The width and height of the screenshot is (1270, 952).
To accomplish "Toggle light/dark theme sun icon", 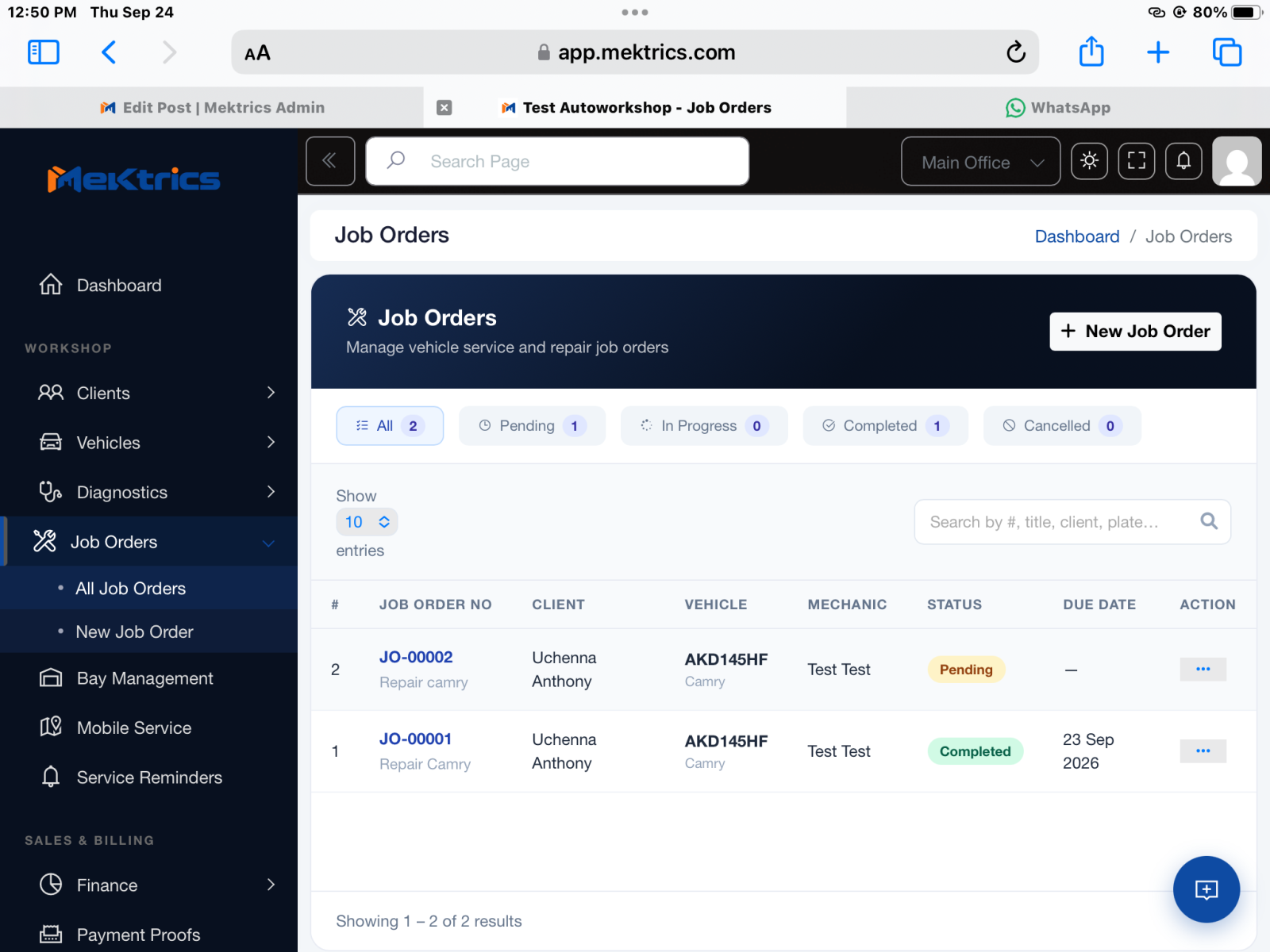I will 1089,161.
